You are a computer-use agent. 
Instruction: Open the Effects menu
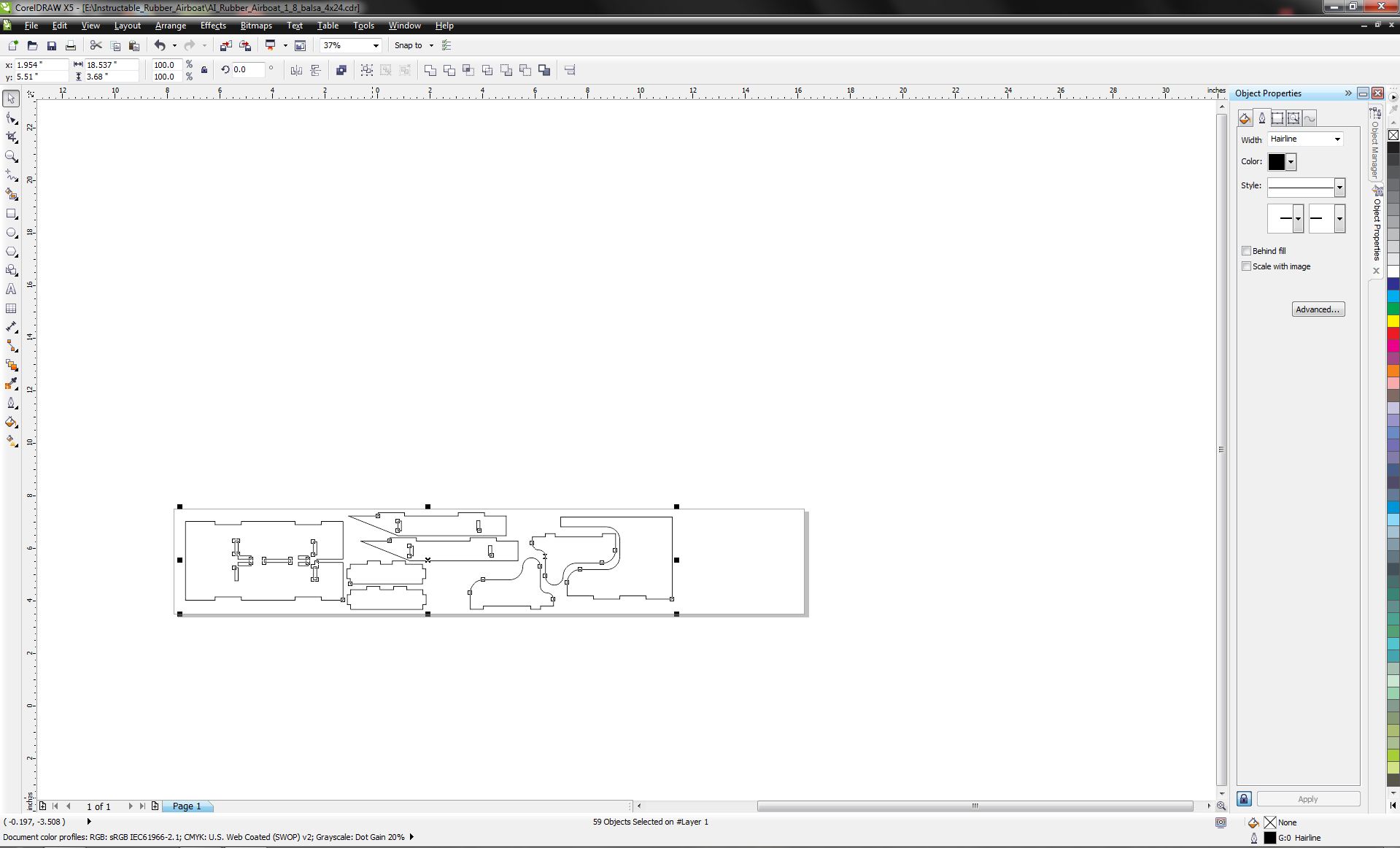coord(213,26)
